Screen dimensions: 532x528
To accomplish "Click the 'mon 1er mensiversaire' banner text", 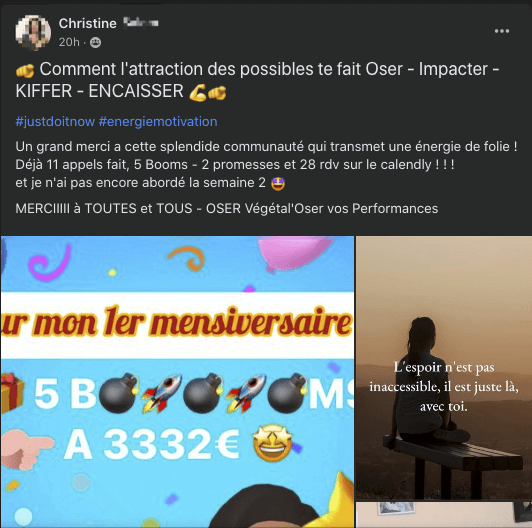I will coord(177,322).
